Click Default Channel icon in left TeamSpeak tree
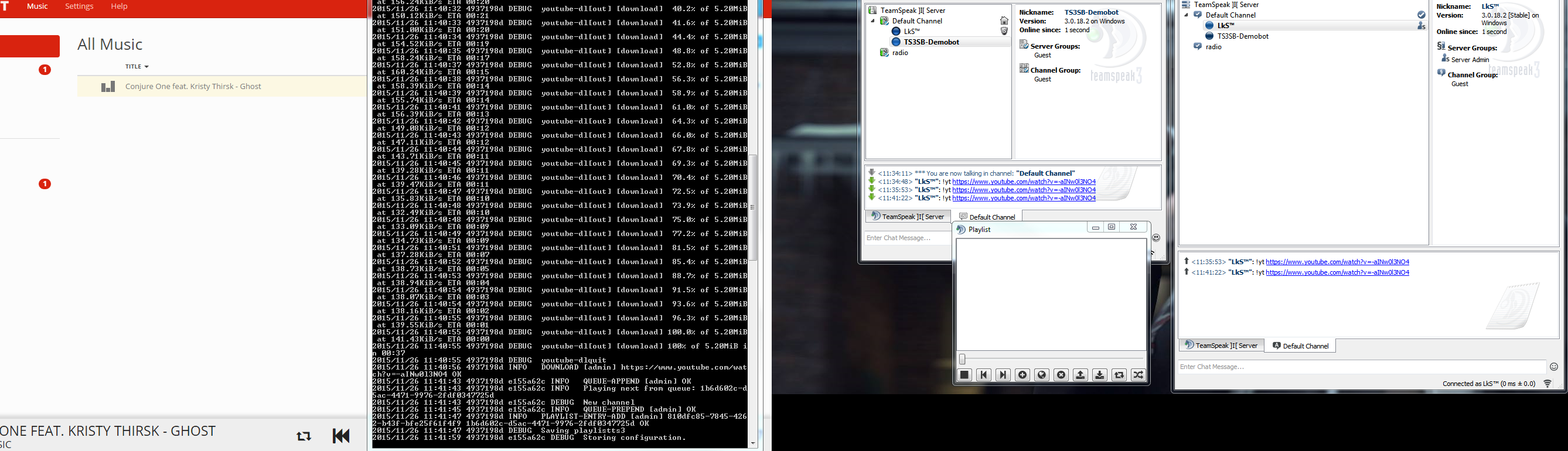This screenshot has width=1568, height=451. (x=884, y=21)
